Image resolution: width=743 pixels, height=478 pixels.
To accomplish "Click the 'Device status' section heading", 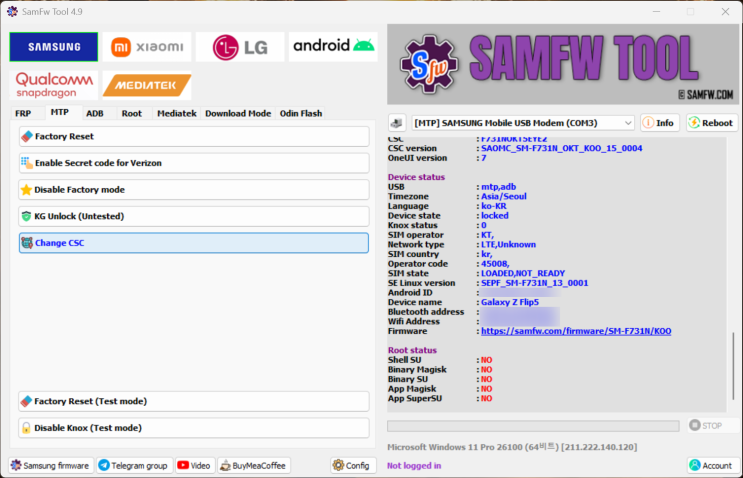I will coord(417,177).
